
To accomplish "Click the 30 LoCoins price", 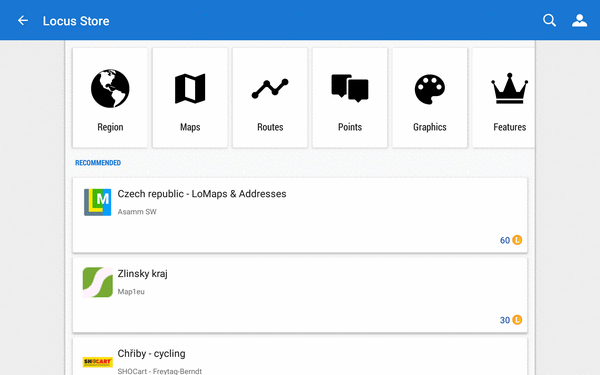I will (511, 320).
